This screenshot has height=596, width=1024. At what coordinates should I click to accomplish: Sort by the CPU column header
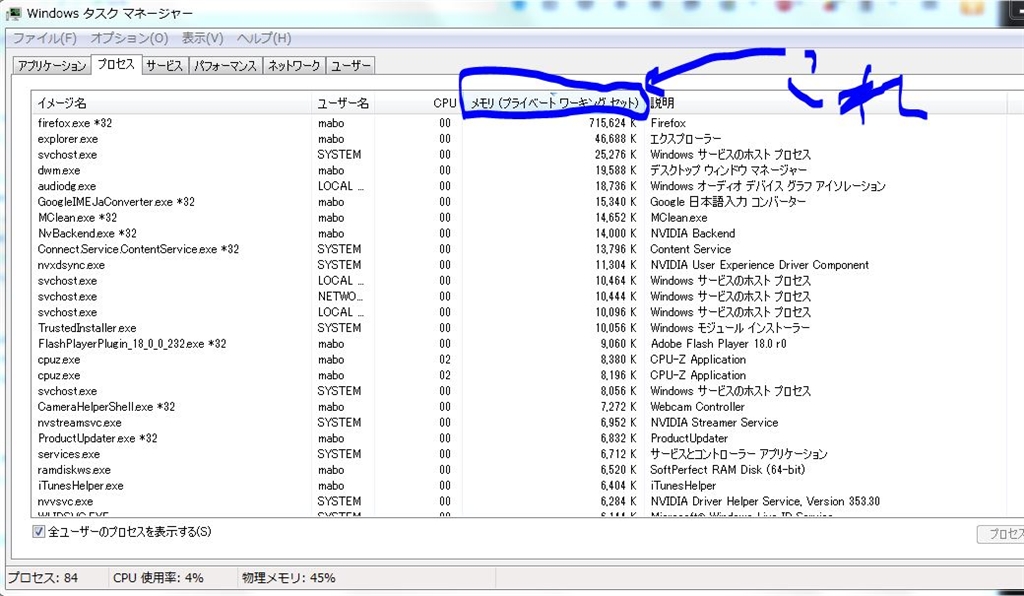coord(419,103)
